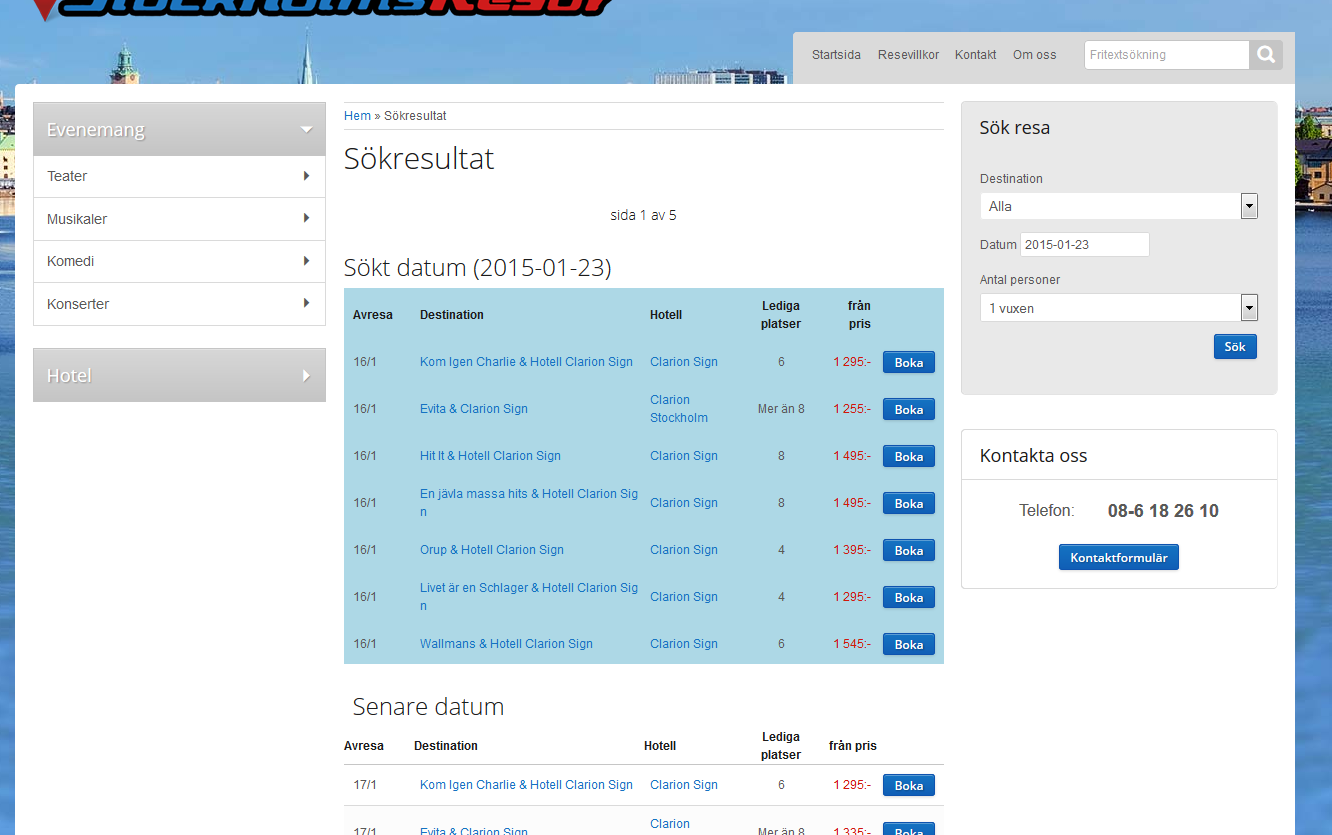Screen dimensions: 1332x835
Task: Click the Hem breadcrumb link
Action: [x=357, y=116]
